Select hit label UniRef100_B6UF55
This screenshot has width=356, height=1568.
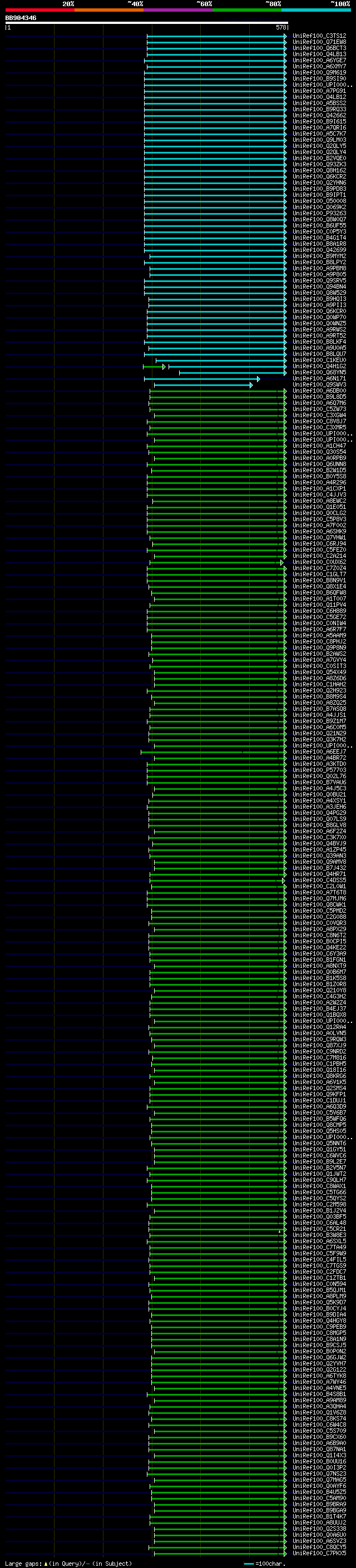[319, 225]
